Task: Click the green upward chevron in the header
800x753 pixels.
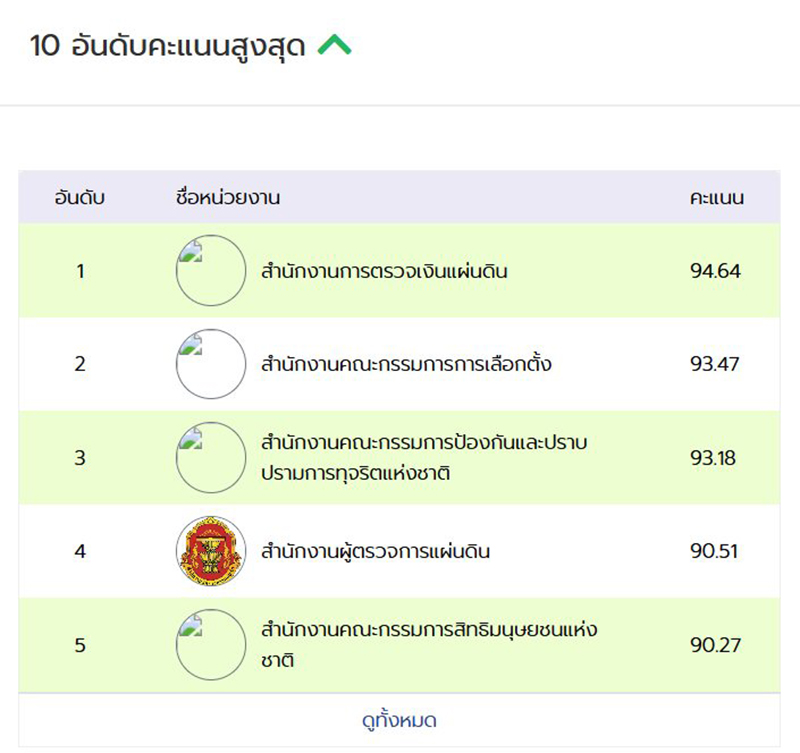Action: [335, 44]
